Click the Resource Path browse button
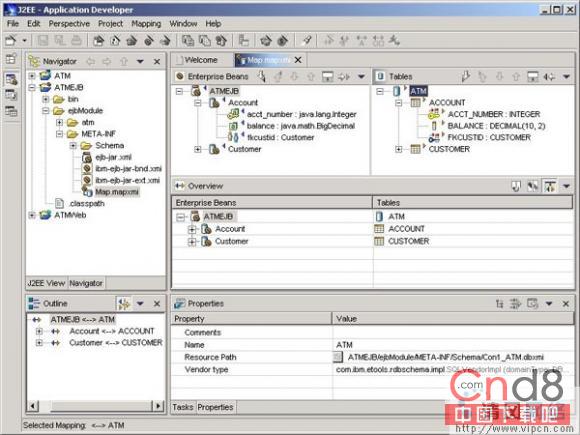 tap(337, 357)
